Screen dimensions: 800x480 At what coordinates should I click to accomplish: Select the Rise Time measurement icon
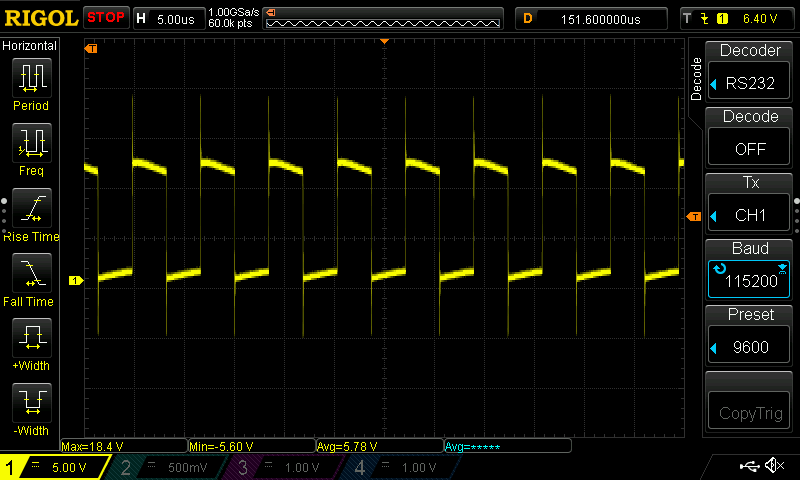coord(32,208)
